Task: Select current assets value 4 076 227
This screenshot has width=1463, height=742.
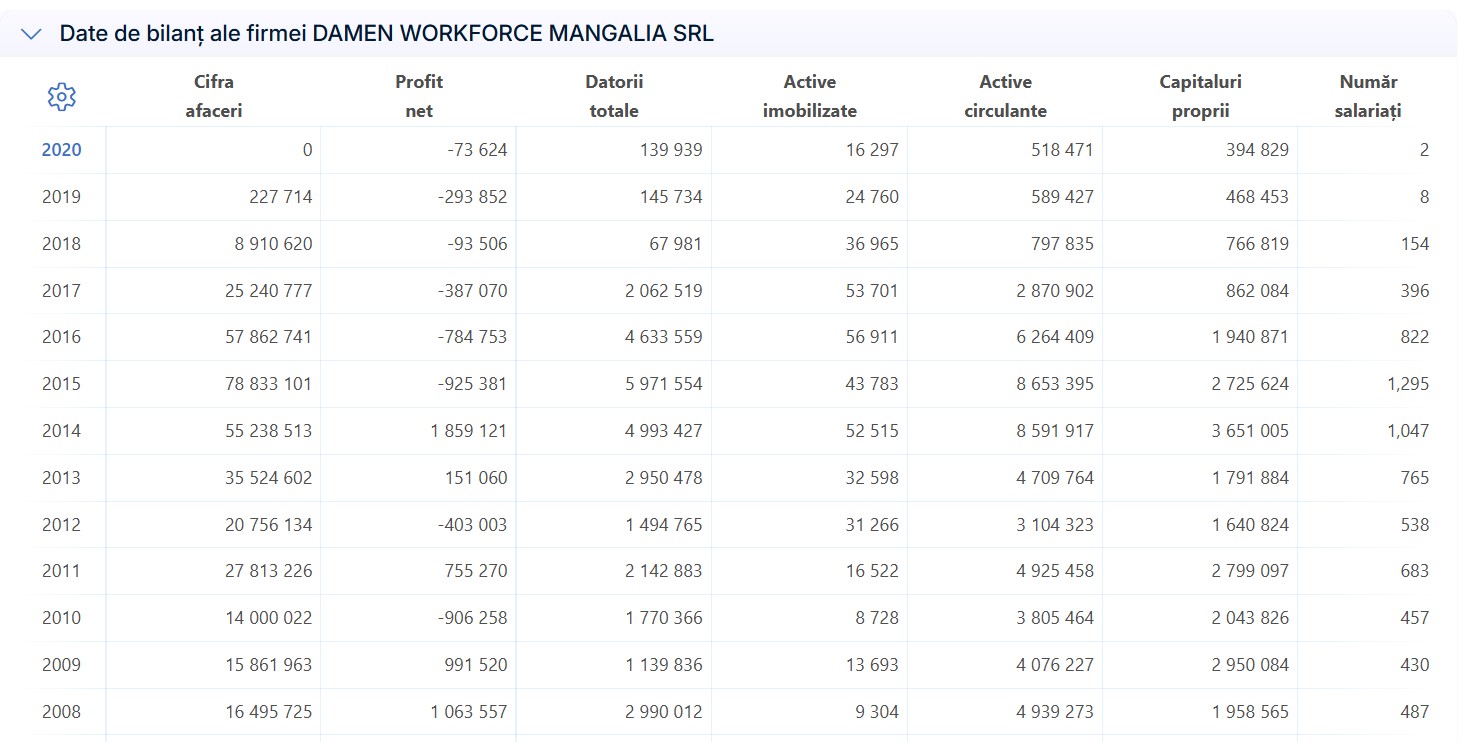Action: click(x=1055, y=665)
